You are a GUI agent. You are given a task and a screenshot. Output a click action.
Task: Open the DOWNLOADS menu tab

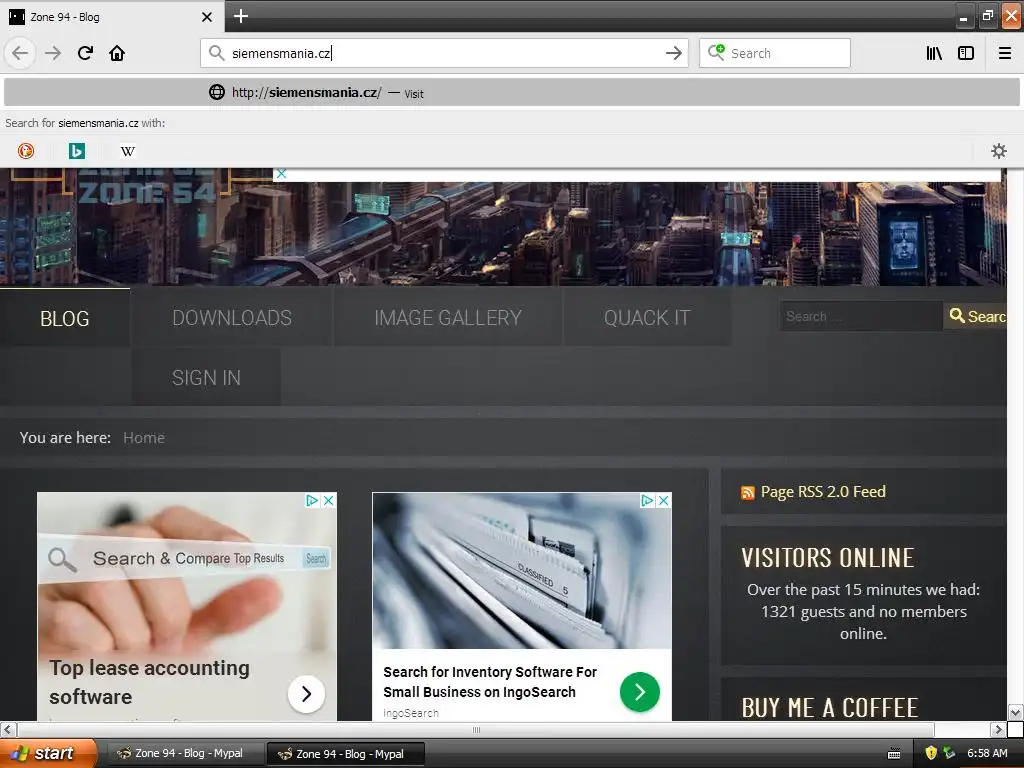(232, 318)
